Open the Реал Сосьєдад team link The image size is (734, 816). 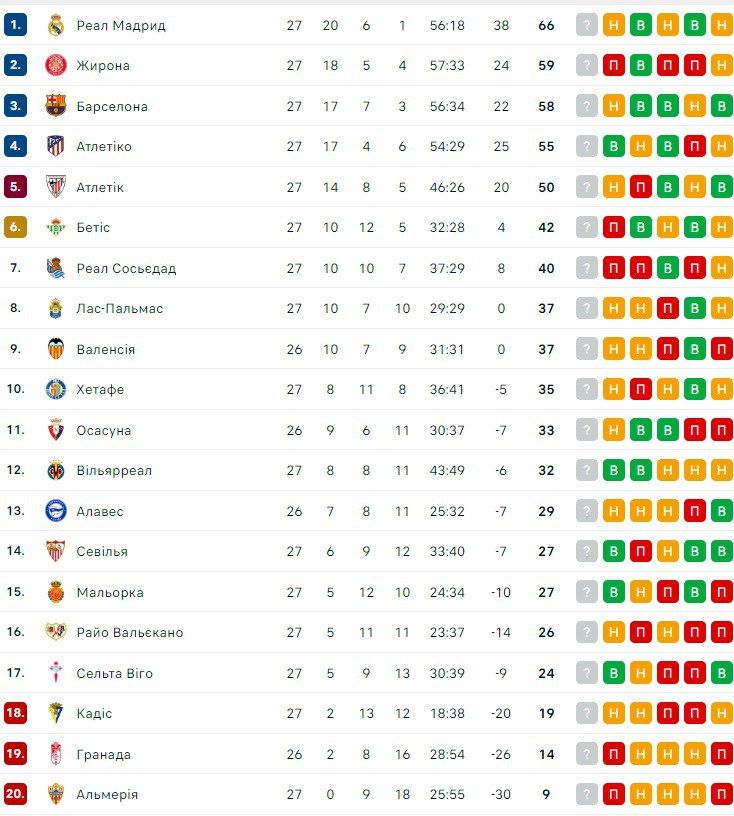[x=126, y=268]
